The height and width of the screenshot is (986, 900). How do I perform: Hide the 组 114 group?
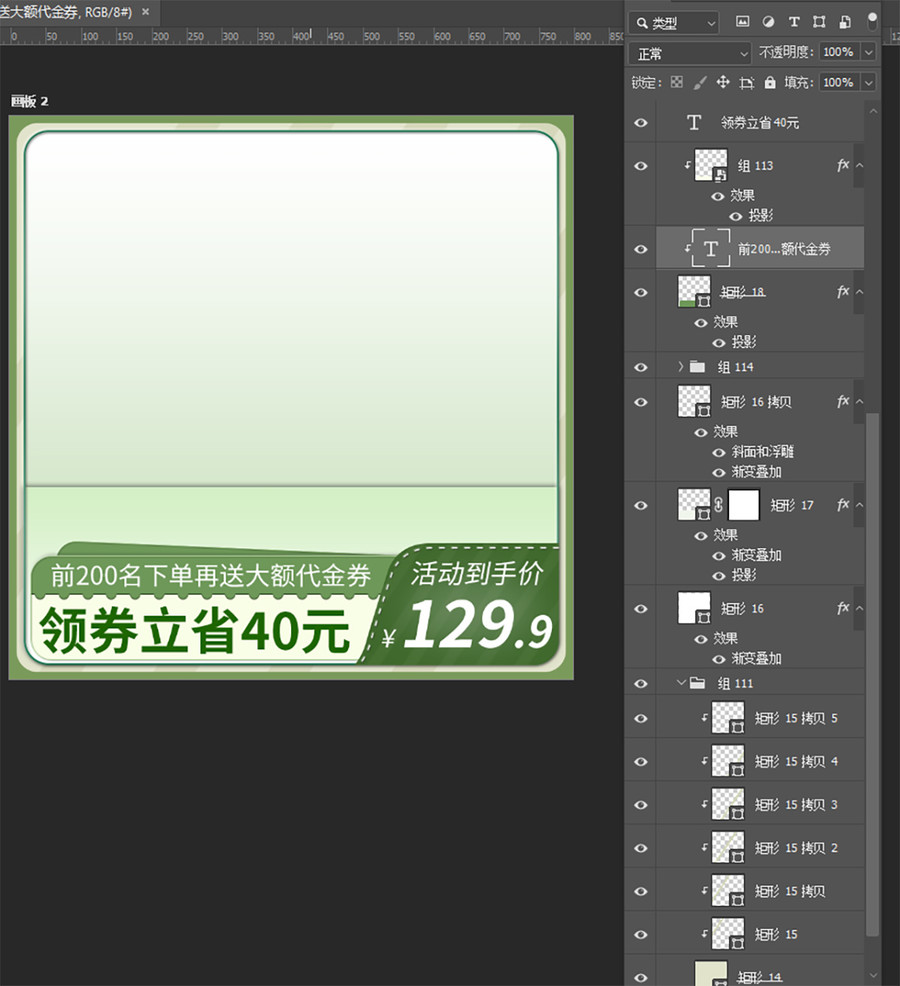point(641,367)
